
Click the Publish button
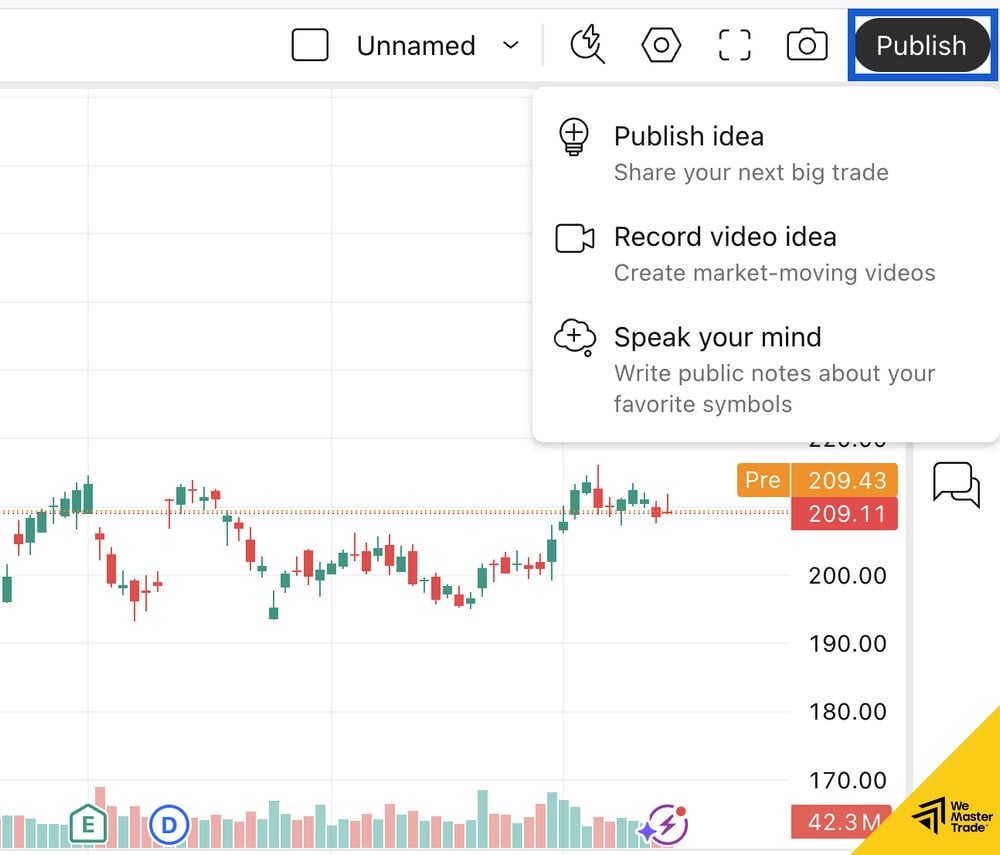pos(920,46)
